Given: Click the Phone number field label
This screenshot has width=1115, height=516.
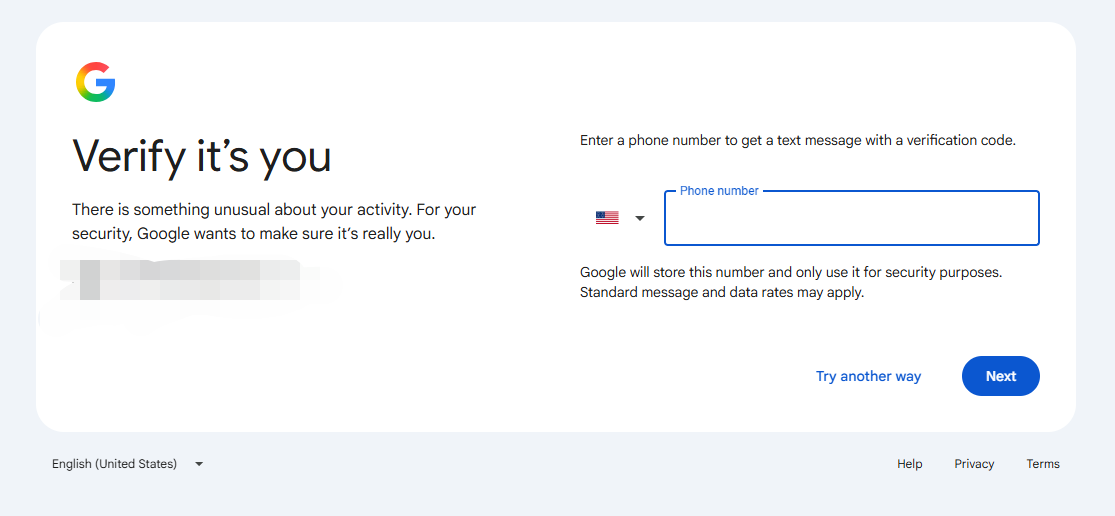Looking at the screenshot, I should pyautogui.click(x=719, y=190).
